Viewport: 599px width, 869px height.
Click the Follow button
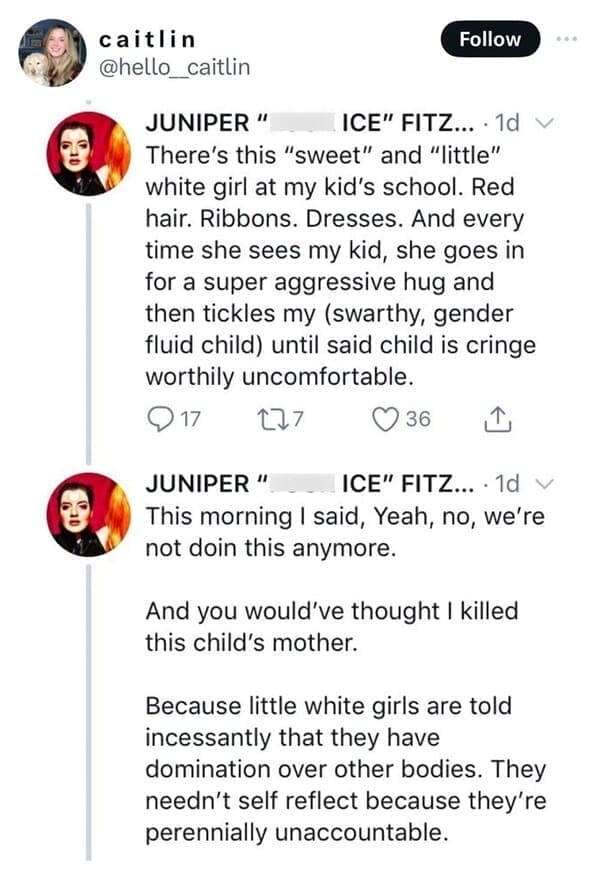pos(489,38)
